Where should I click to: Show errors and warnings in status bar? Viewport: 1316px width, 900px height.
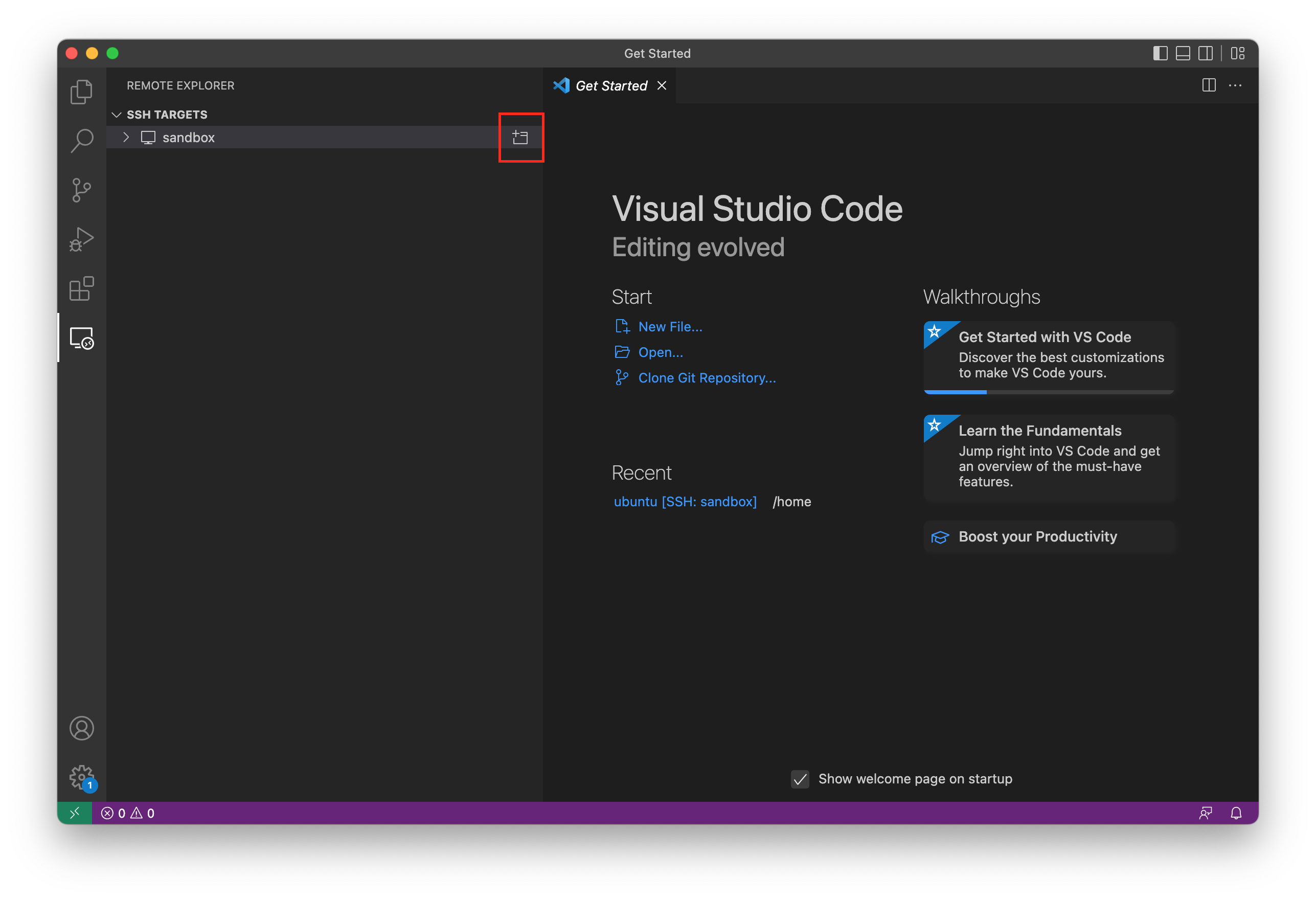pos(127,813)
